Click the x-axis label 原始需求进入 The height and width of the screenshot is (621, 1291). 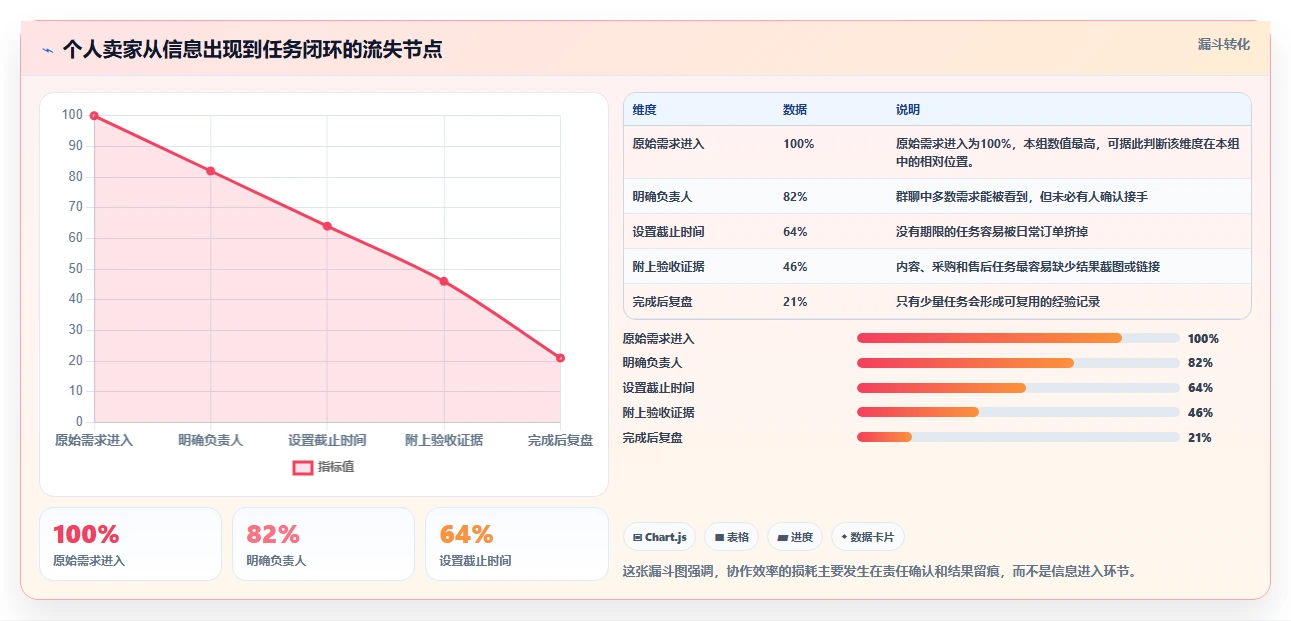[94, 440]
